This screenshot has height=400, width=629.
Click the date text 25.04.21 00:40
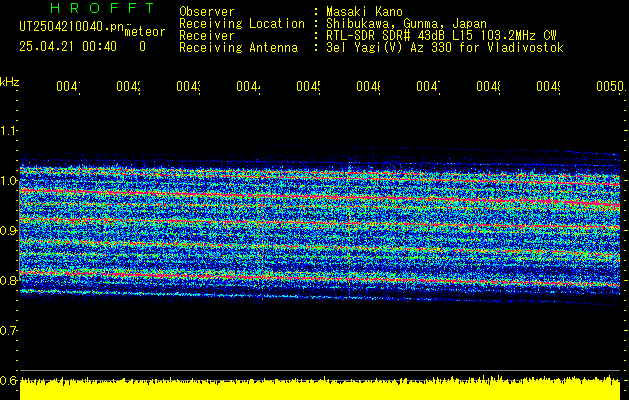tap(68, 47)
